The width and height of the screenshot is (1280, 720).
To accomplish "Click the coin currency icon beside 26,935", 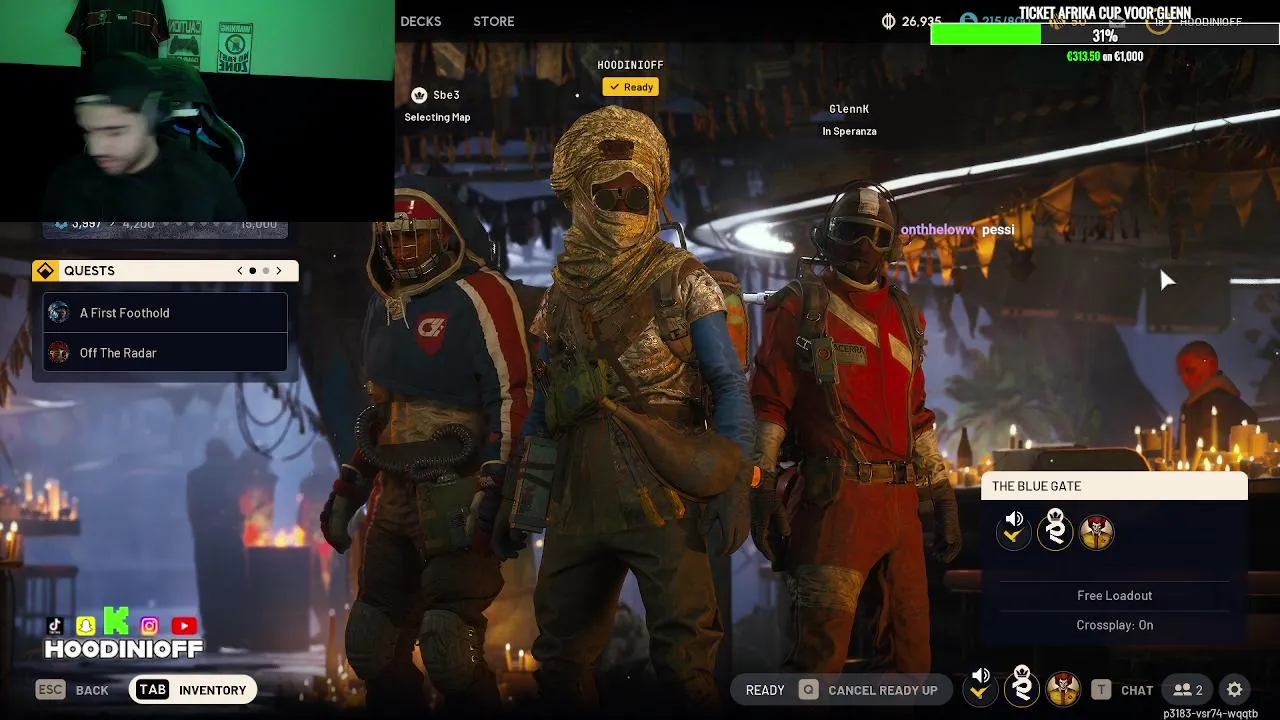I will [x=889, y=21].
